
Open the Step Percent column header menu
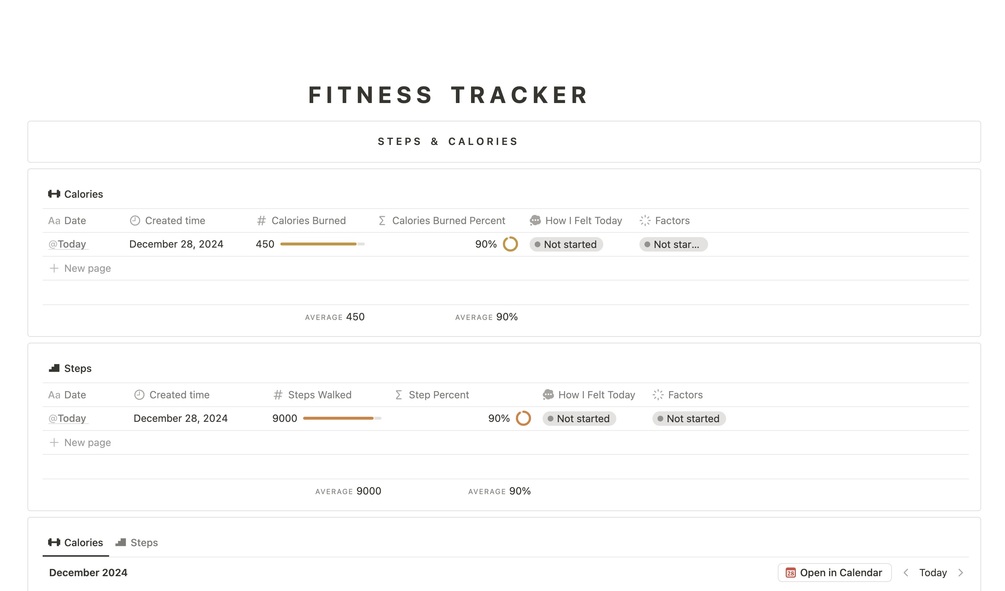(438, 395)
